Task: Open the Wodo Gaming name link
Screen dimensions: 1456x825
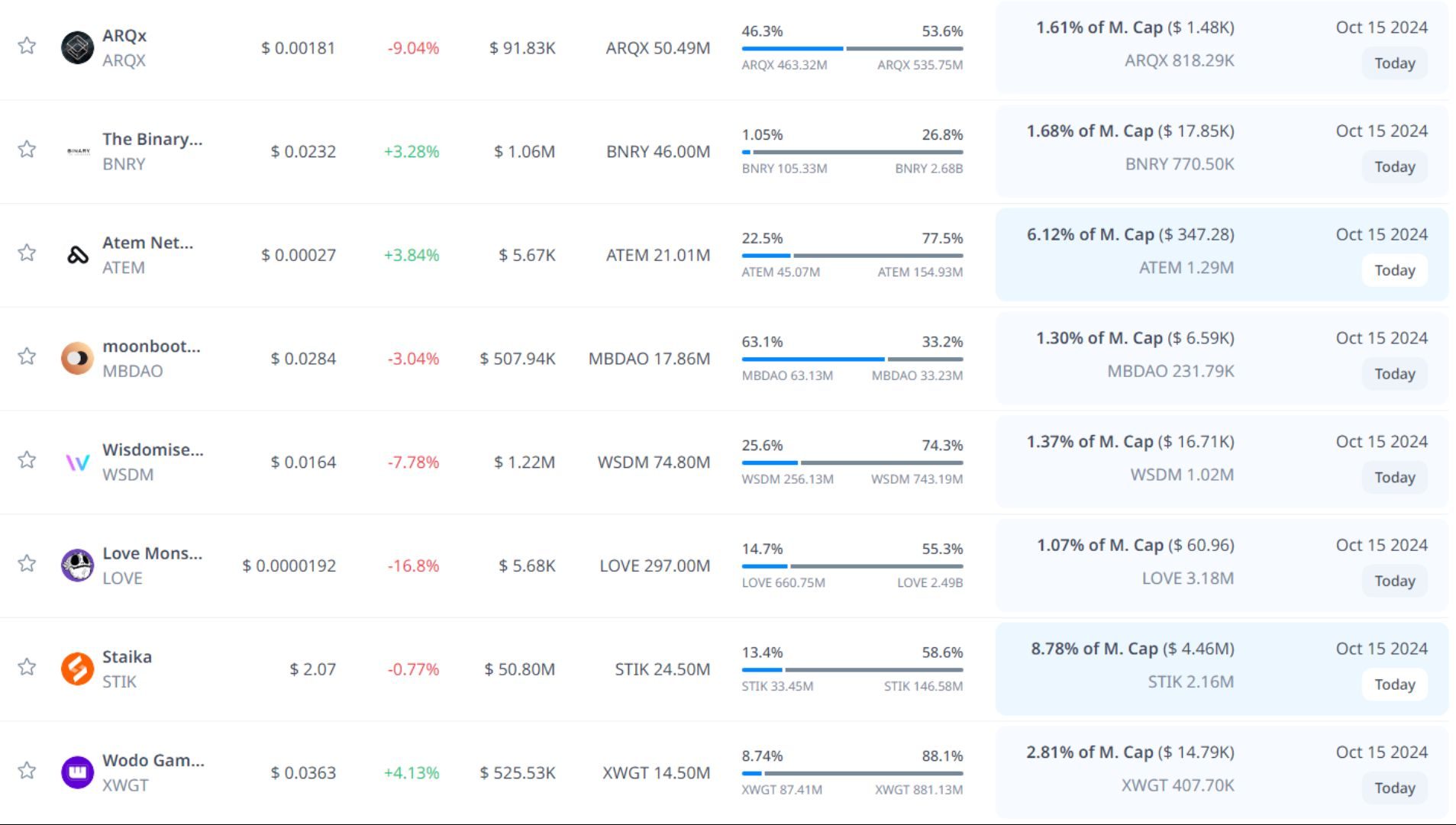Action: (153, 760)
